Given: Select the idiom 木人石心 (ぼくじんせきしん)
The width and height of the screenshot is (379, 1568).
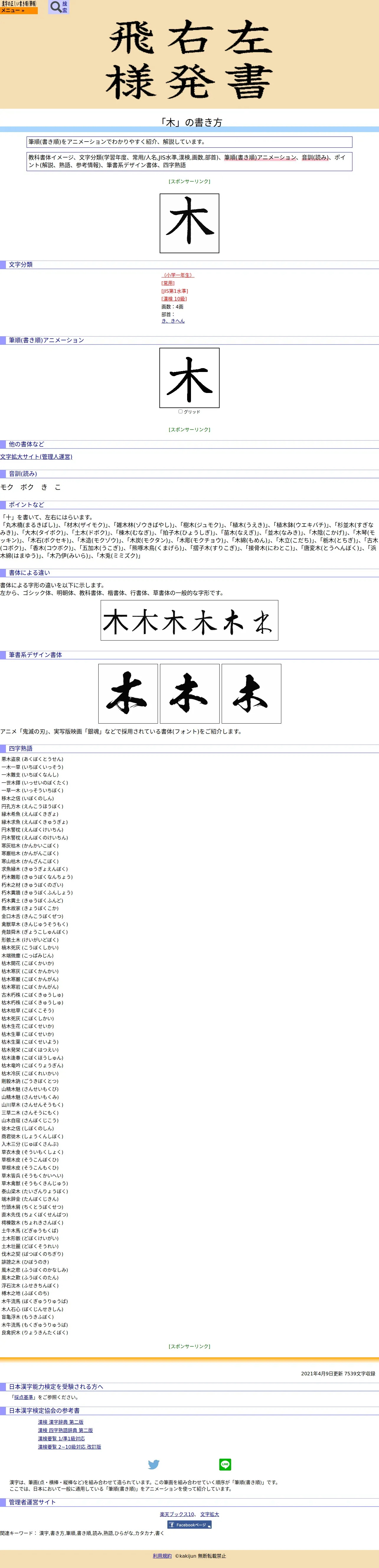Looking at the screenshot, I should 32,1309.
